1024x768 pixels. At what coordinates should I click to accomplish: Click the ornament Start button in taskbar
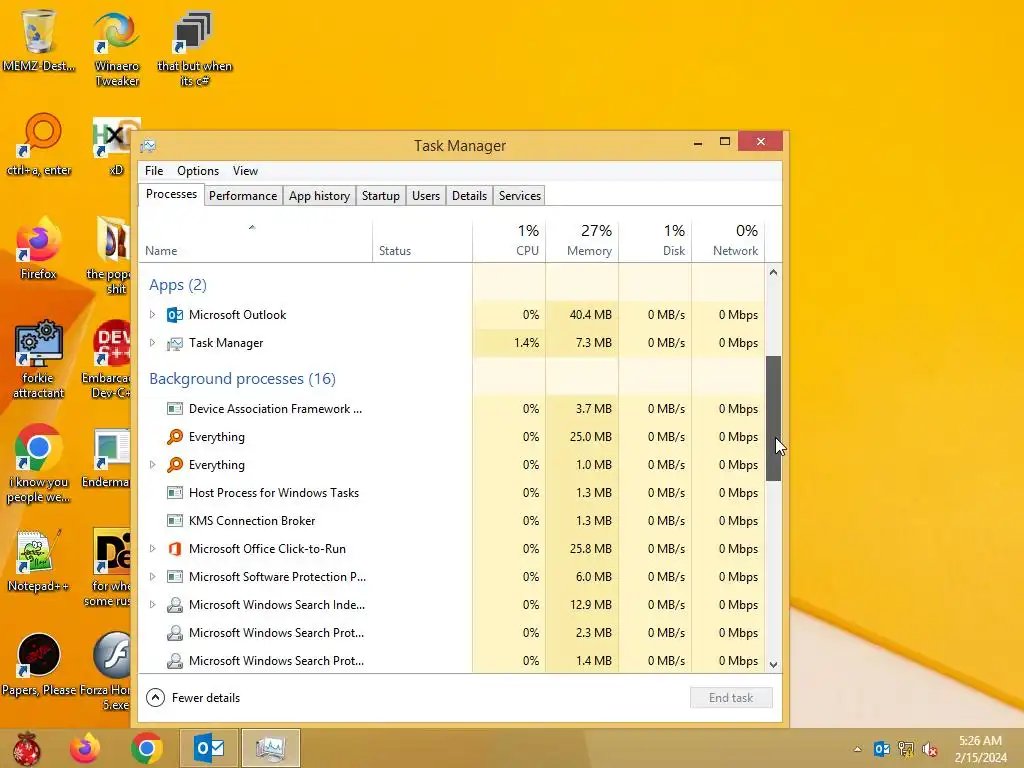point(26,748)
